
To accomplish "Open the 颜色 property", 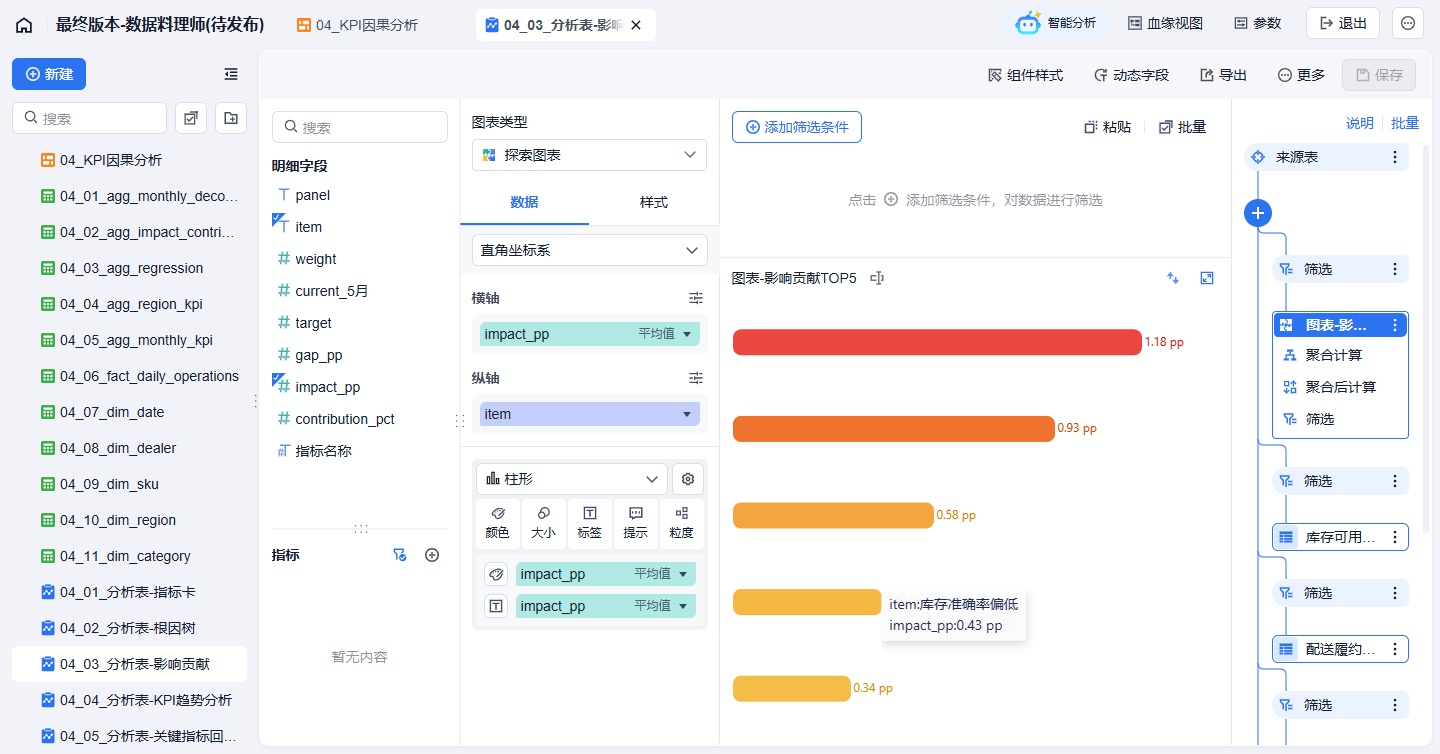I will coord(497,524).
